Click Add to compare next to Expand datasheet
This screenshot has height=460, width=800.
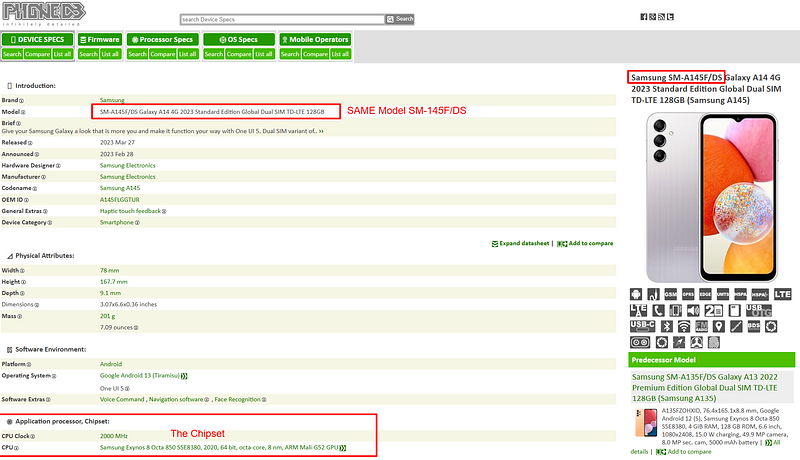586,243
